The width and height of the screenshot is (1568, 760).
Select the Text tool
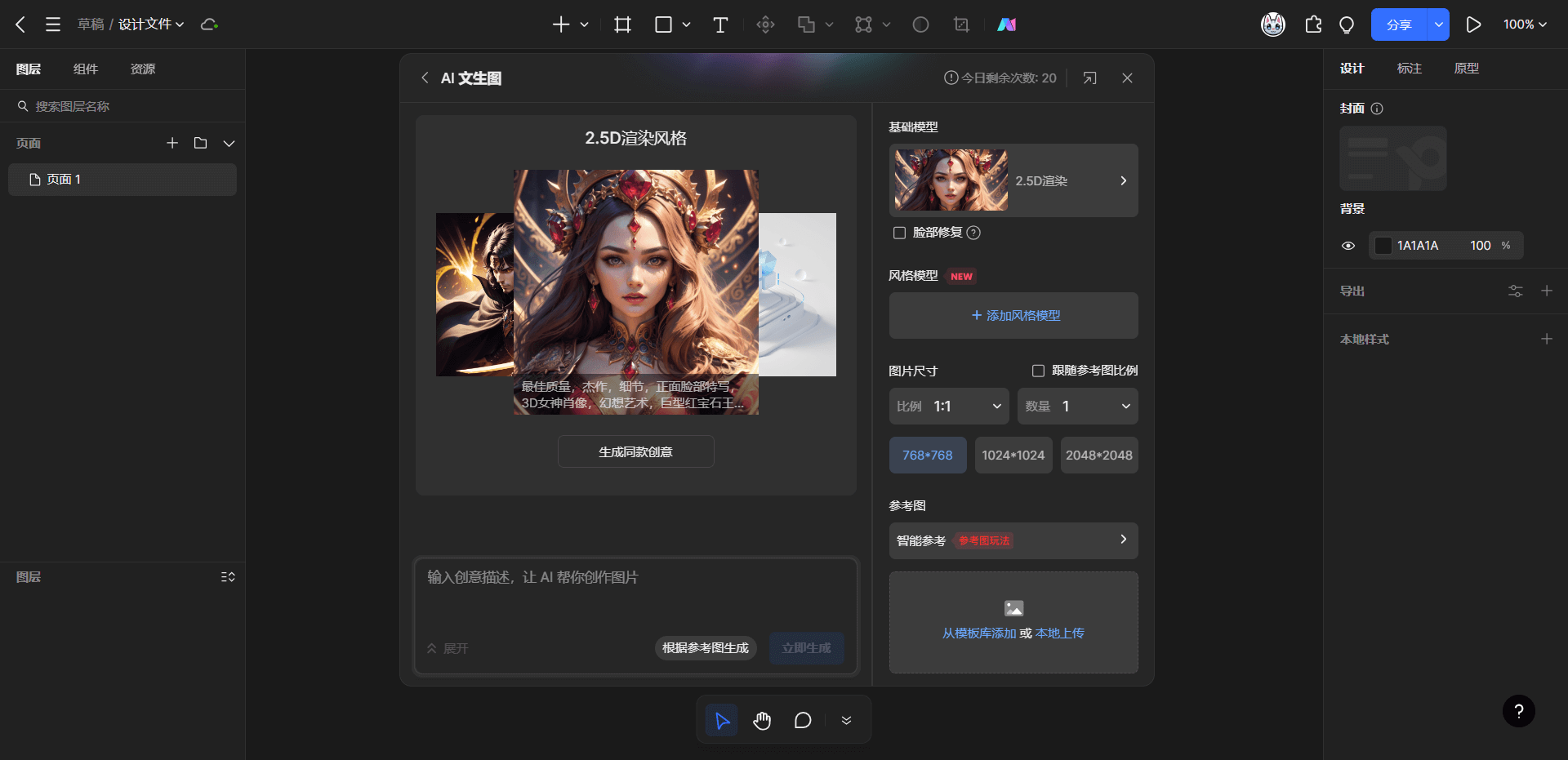click(719, 24)
